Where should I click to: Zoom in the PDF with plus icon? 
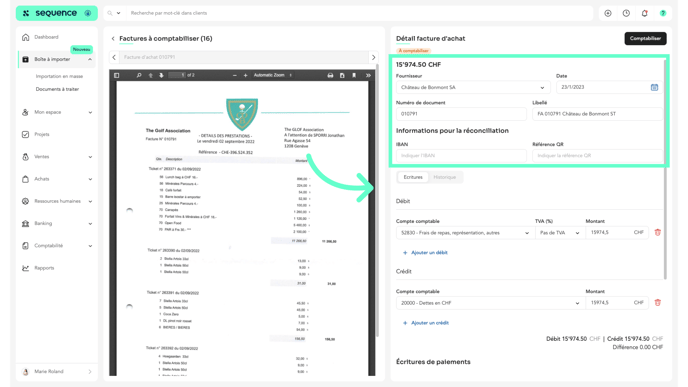(245, 75)
